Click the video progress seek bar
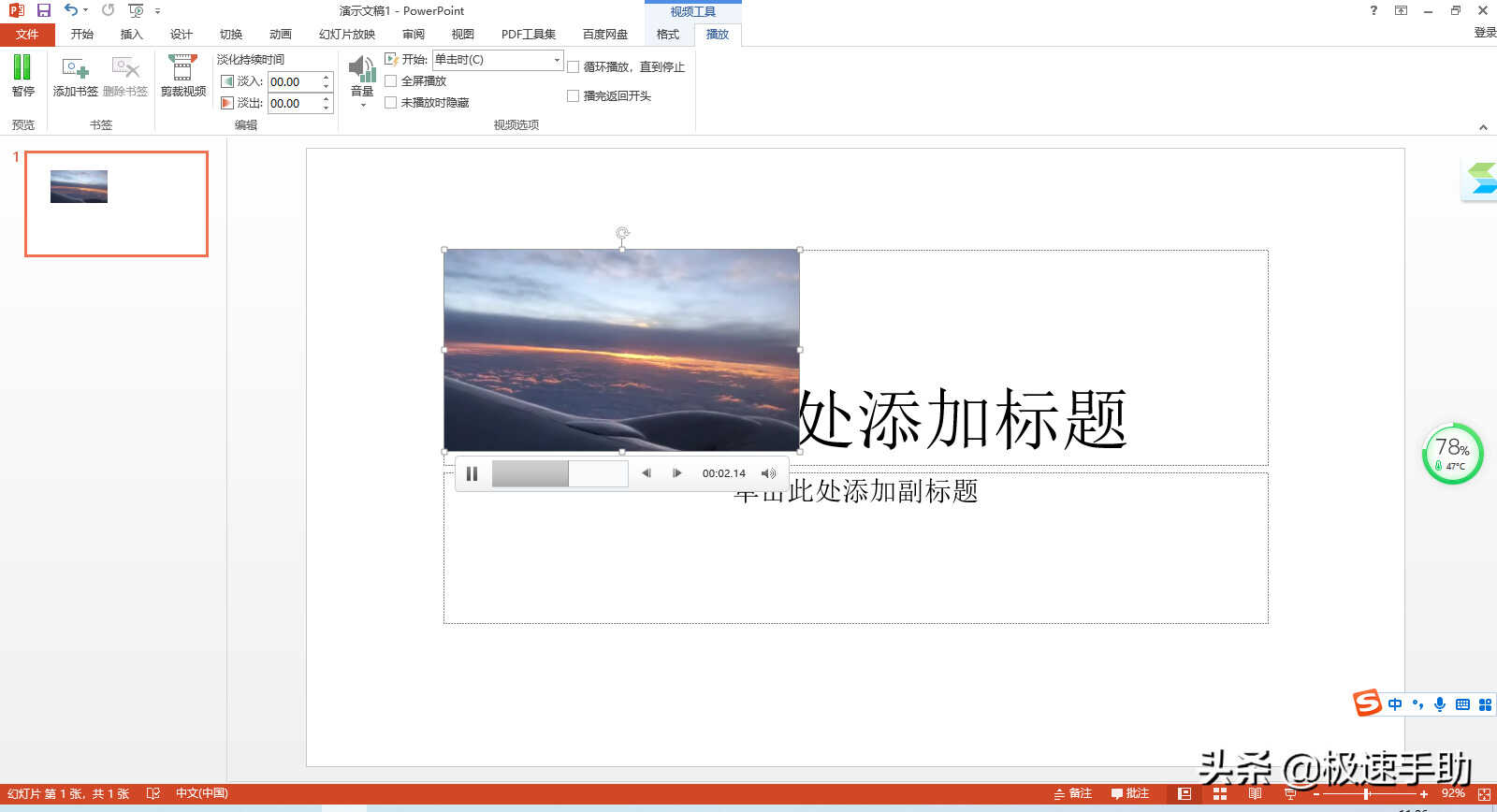This screenshot has height=812, width=1497. tap(560, 473)
